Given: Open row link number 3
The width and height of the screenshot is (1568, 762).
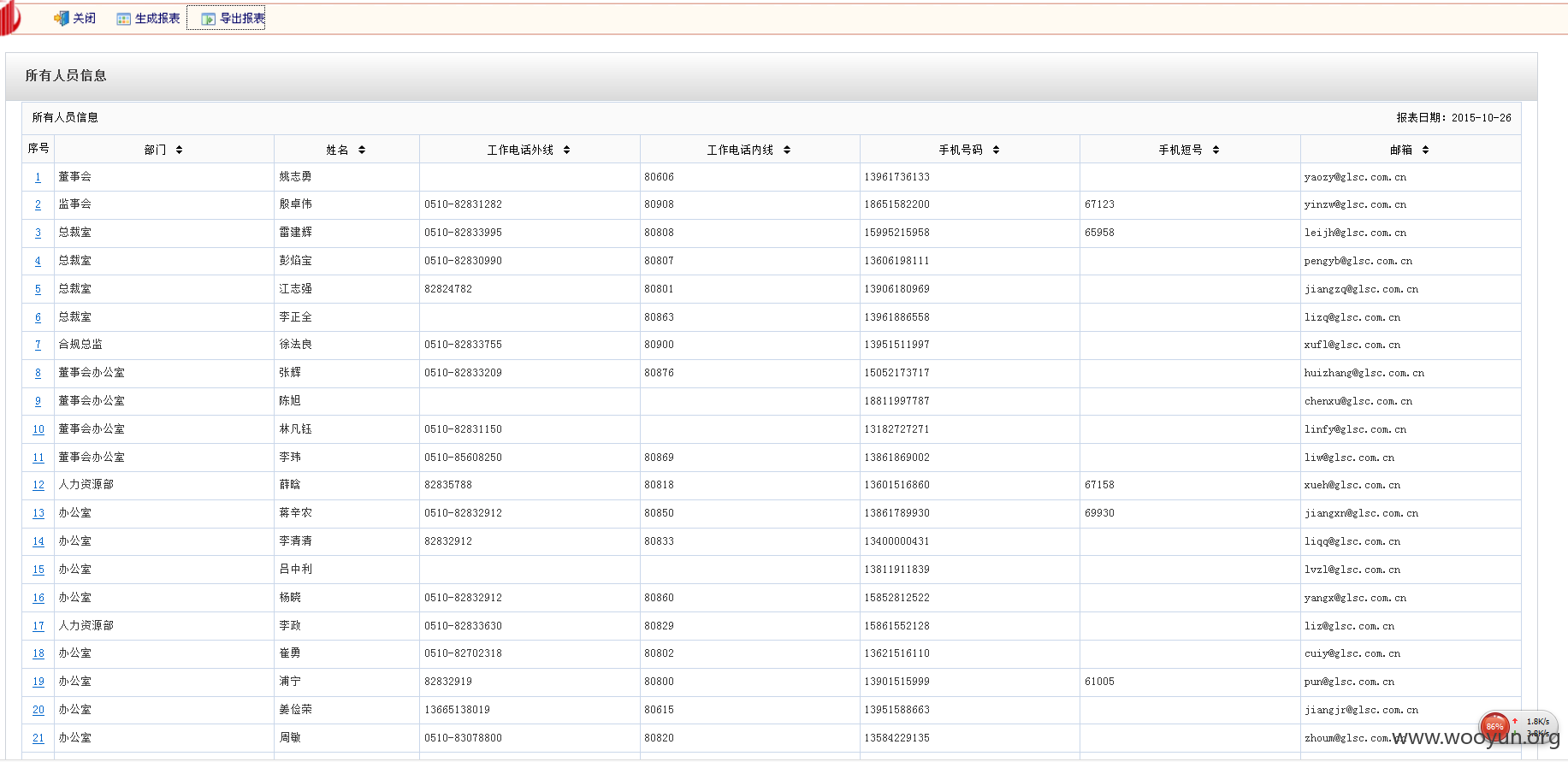Looking at the screenshot, I should (38, 233).
